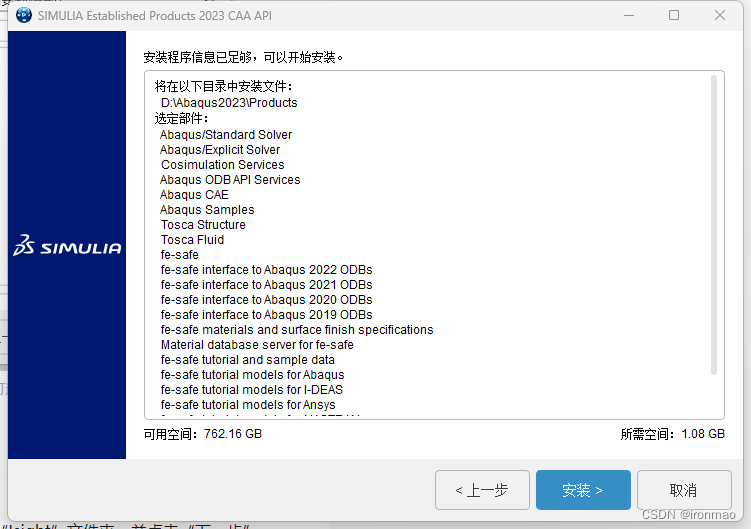Click fe-safe tutorial models for Abaqus
751x529 pixels.
252,375
